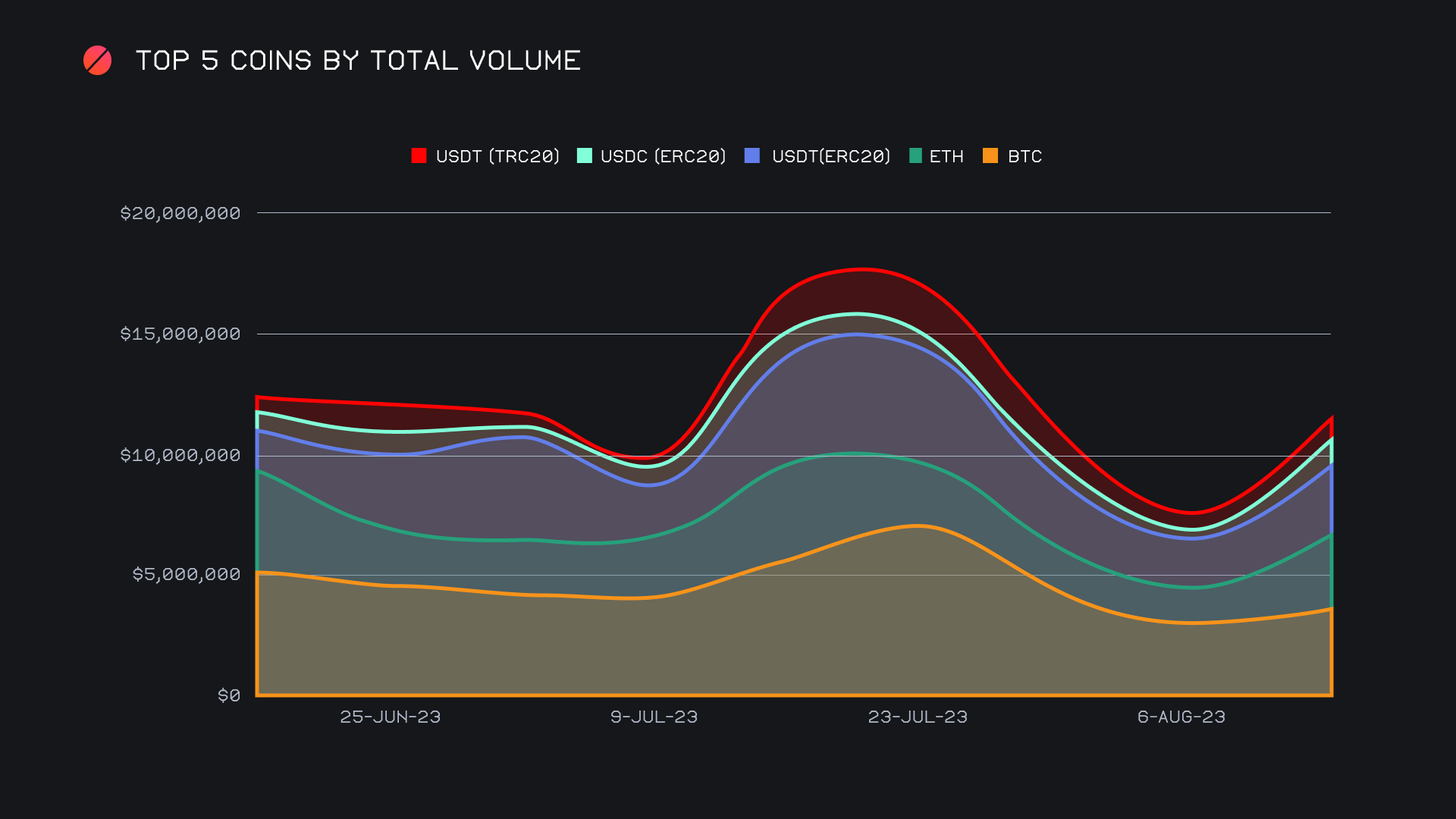Click the $10,000,000 y-axis label
This screenshot has width=1456, height=819.
pyautogui.click(x=180, y=455)
